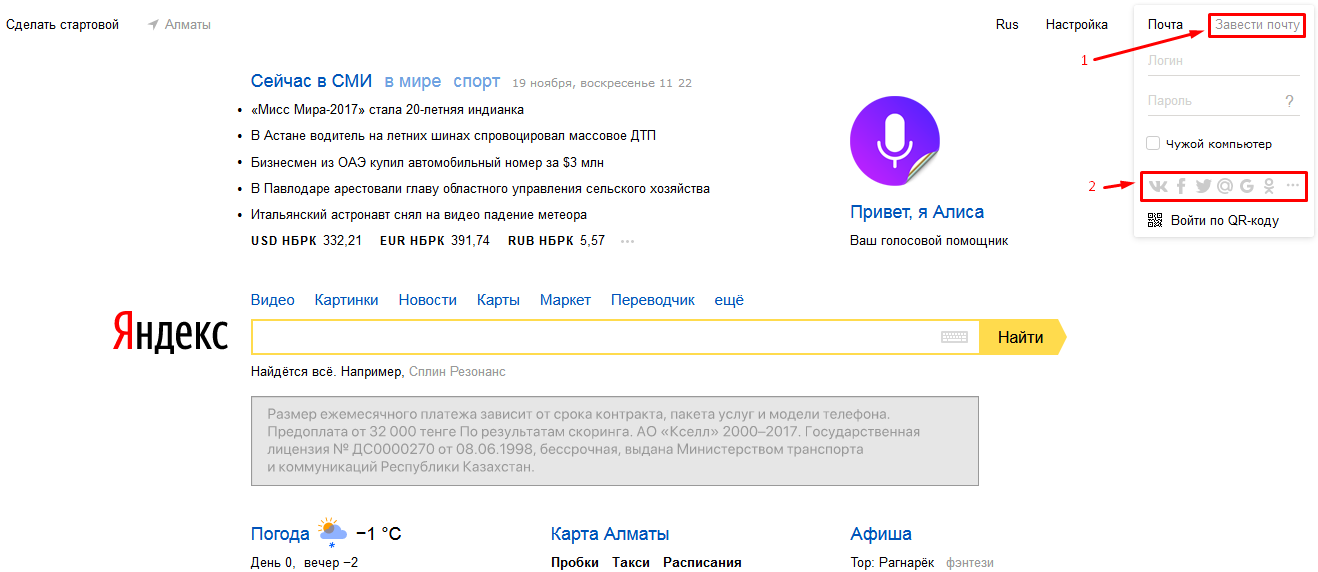Open the Погода weather link

[x=280, y=534]
